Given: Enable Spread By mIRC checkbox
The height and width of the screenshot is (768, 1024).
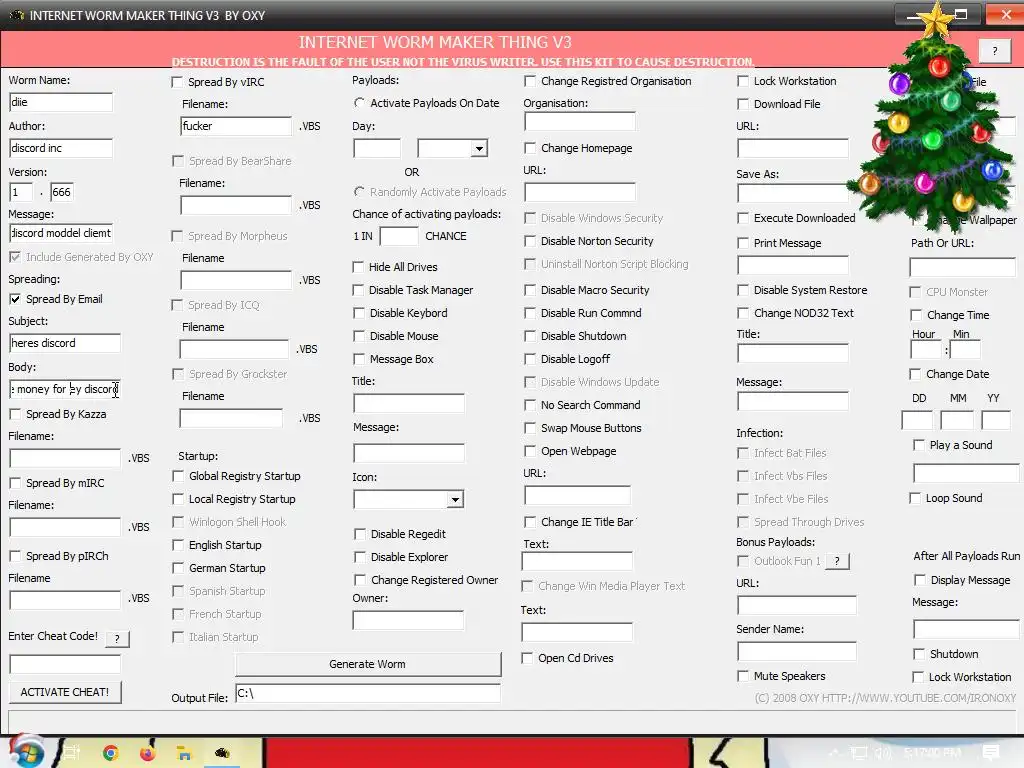Looking at the screenshot, I should [x=15, y=483].
